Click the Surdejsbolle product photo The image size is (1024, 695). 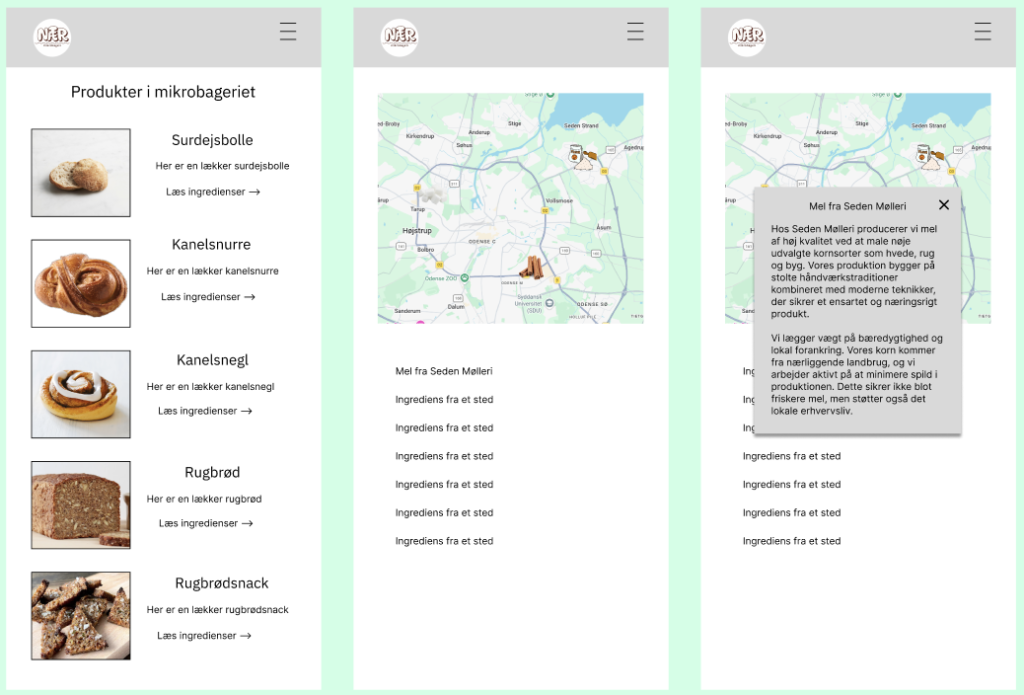(81, 172)
